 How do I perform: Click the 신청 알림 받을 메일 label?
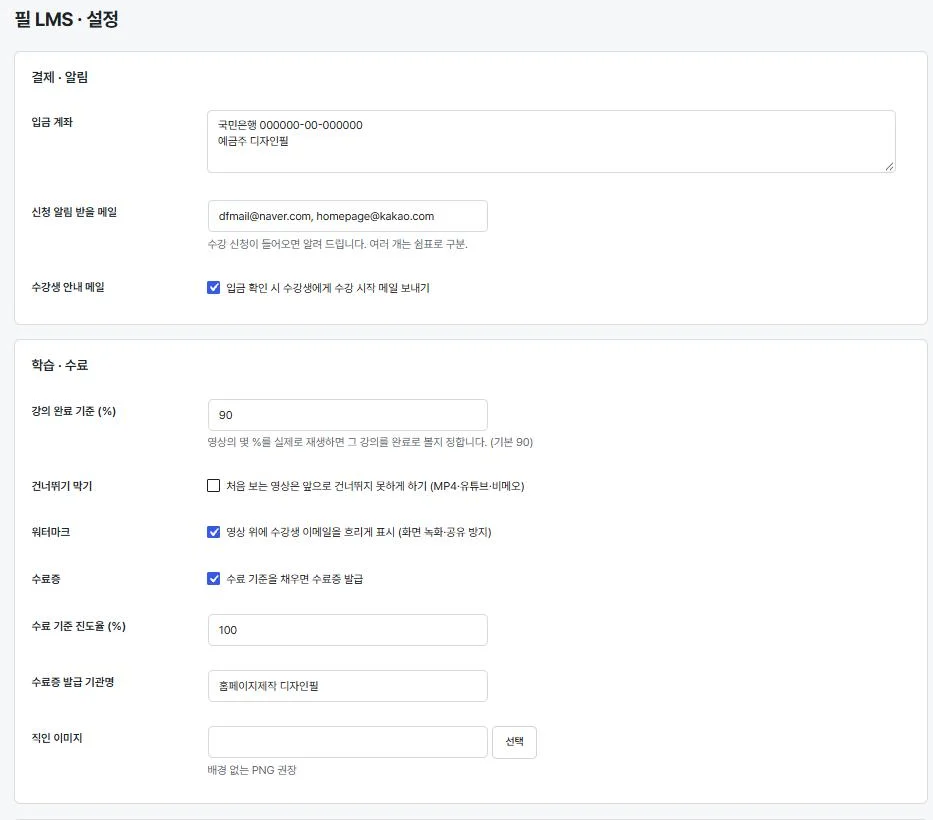click(x=74, y=212)
